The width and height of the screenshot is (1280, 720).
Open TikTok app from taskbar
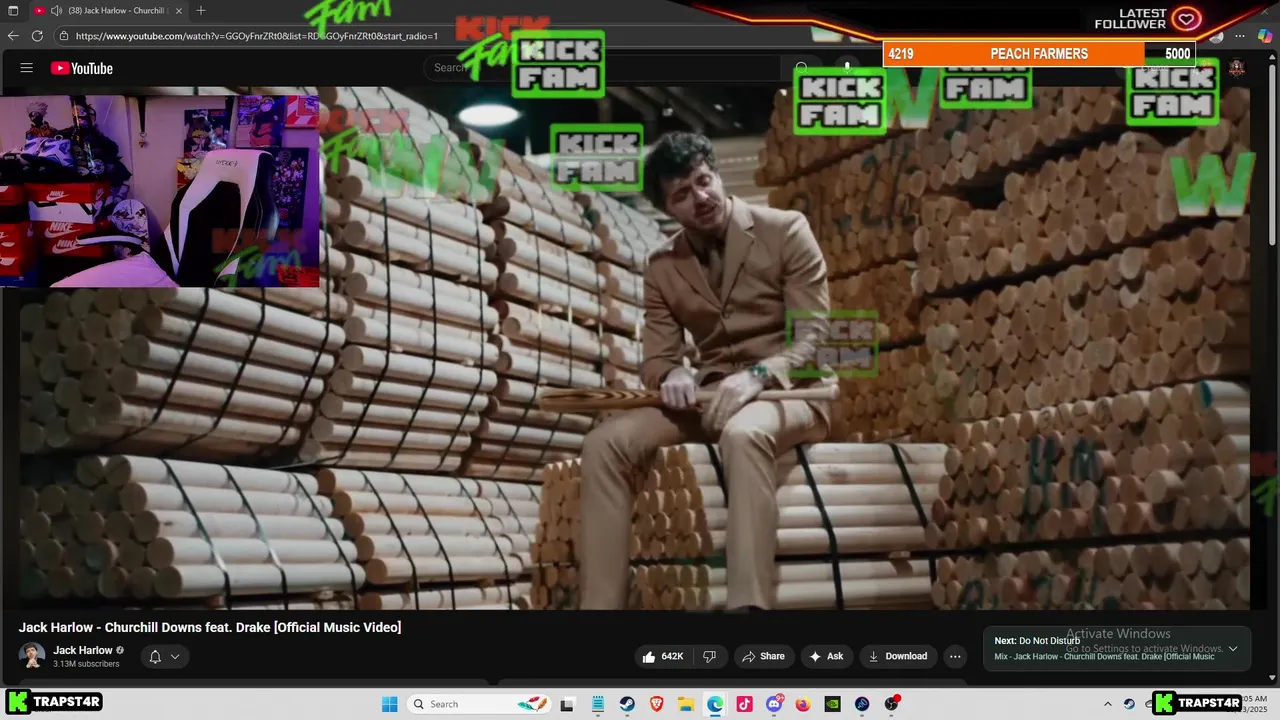pos(744,704)
